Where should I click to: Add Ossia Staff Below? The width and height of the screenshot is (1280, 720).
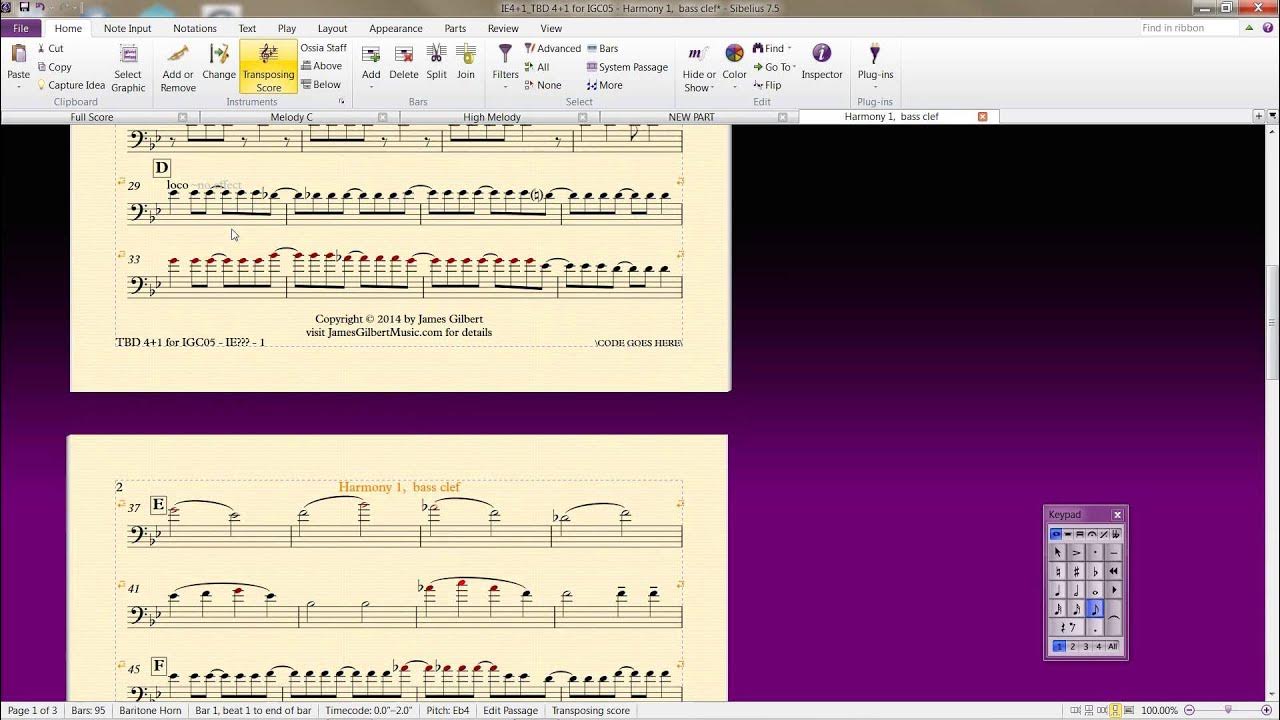click(321, 84)
